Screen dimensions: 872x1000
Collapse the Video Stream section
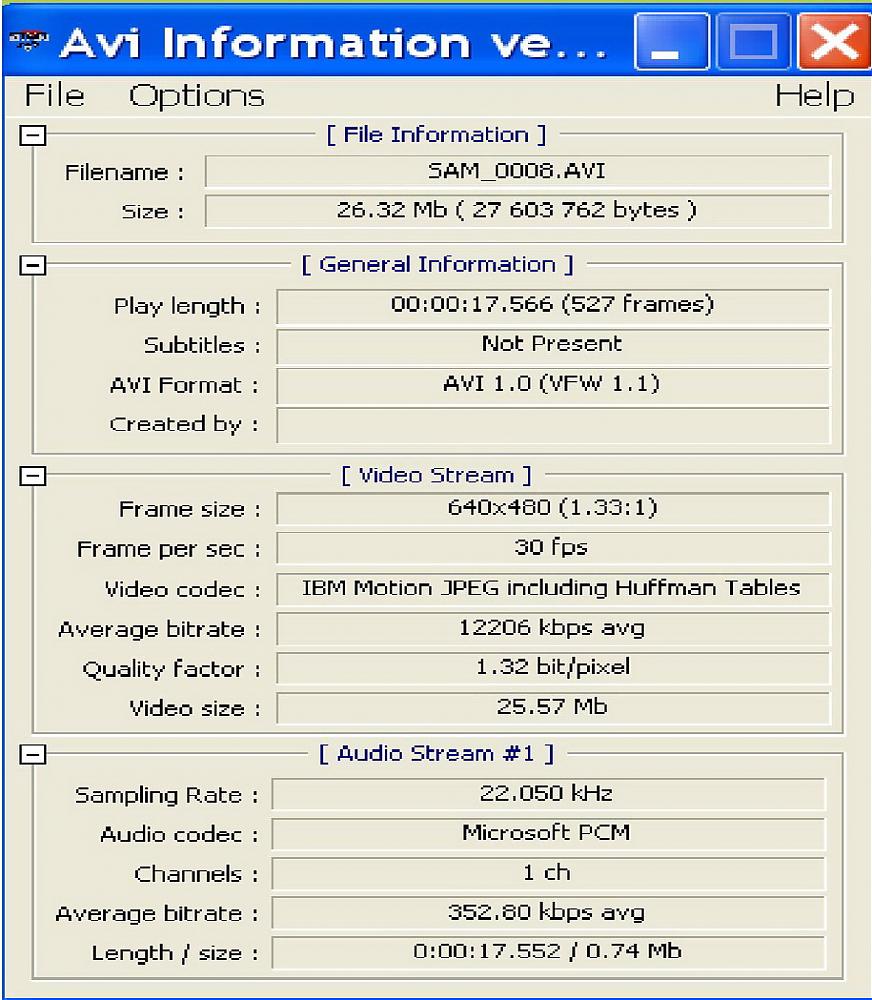pyautogui.click(x=33, y=476)
